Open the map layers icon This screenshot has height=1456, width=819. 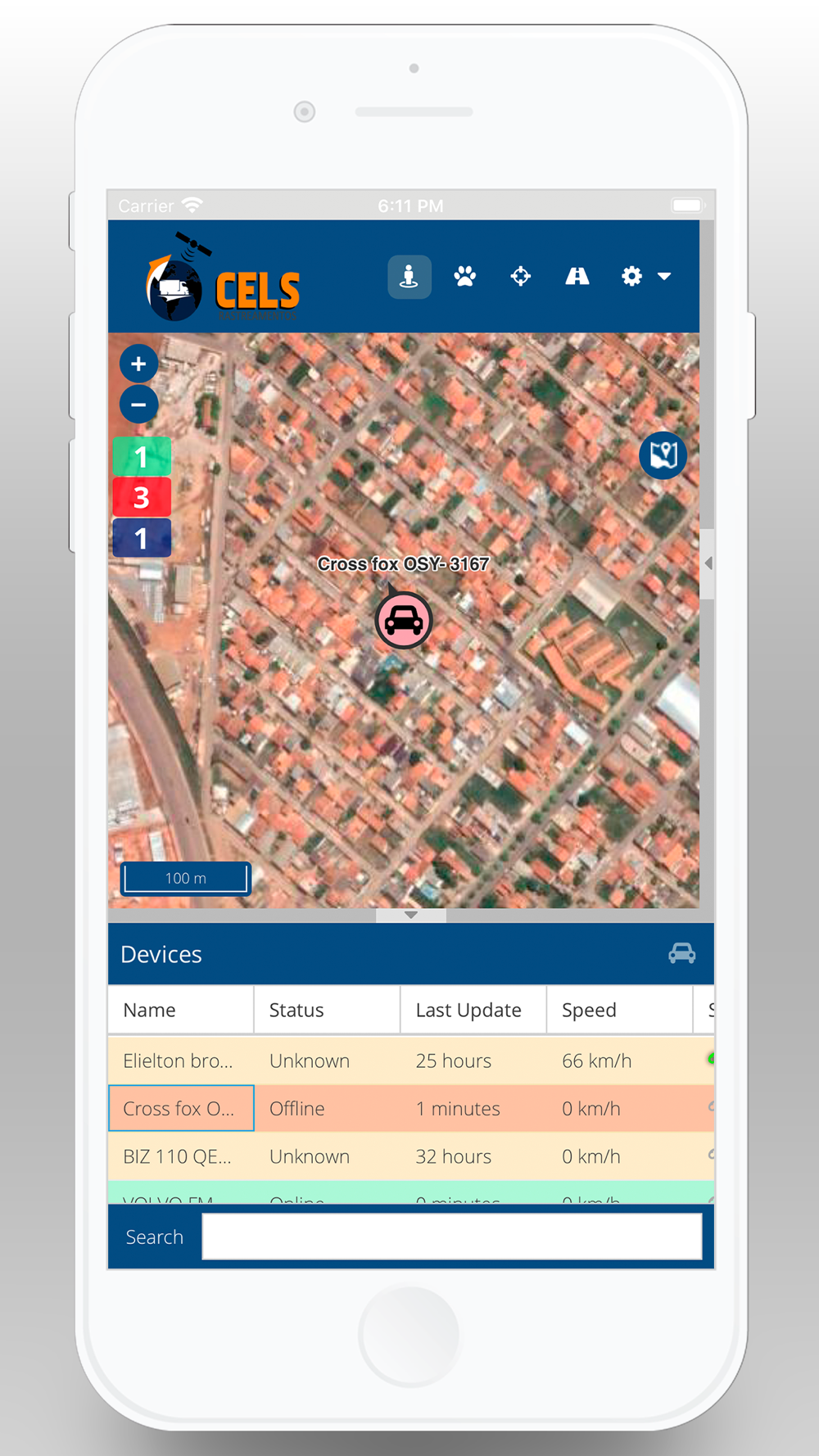(663, 455)
